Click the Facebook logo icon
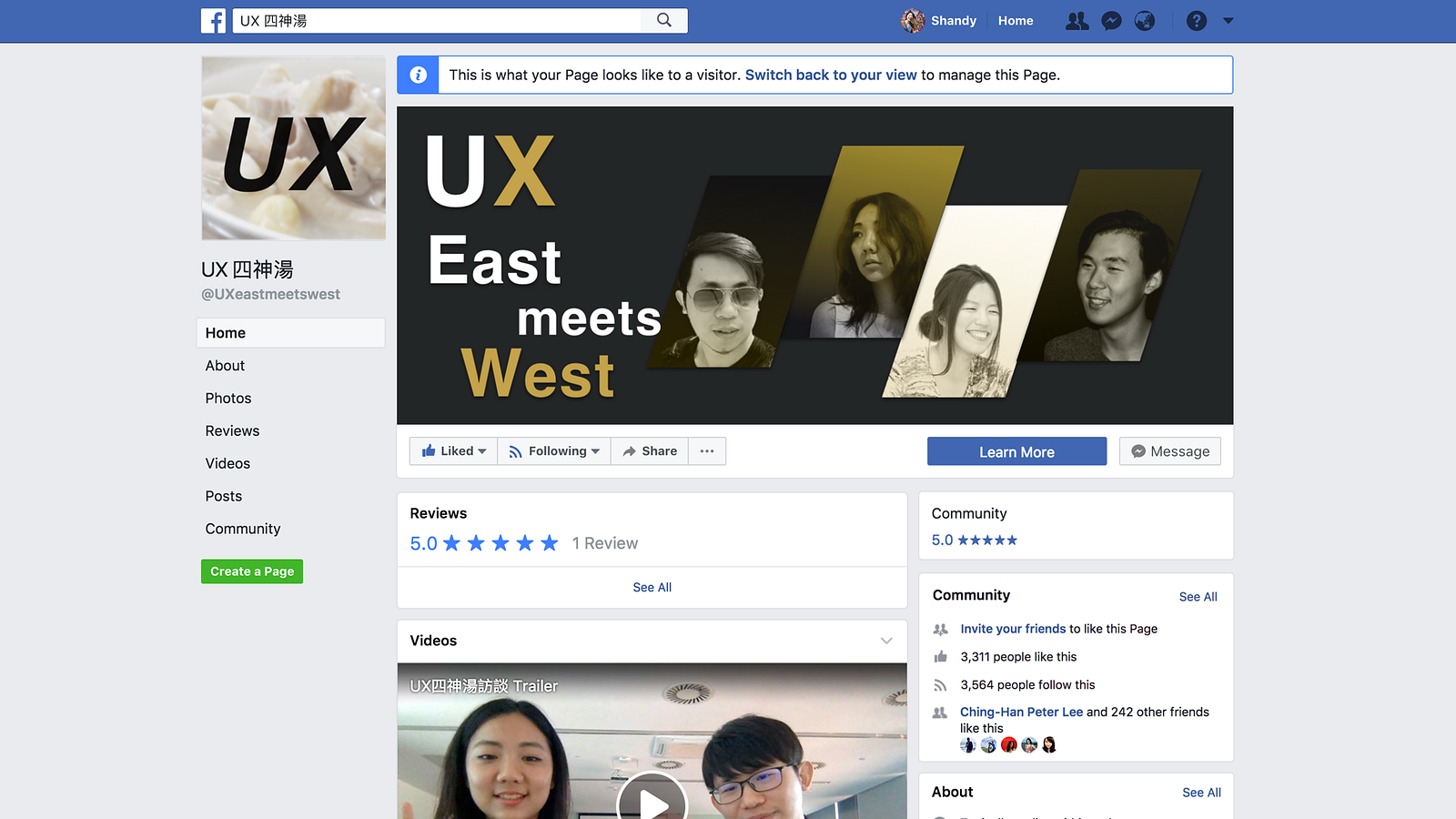This screenshot has width=1456, height=819. pyautogui.click(x=213, y=21)
